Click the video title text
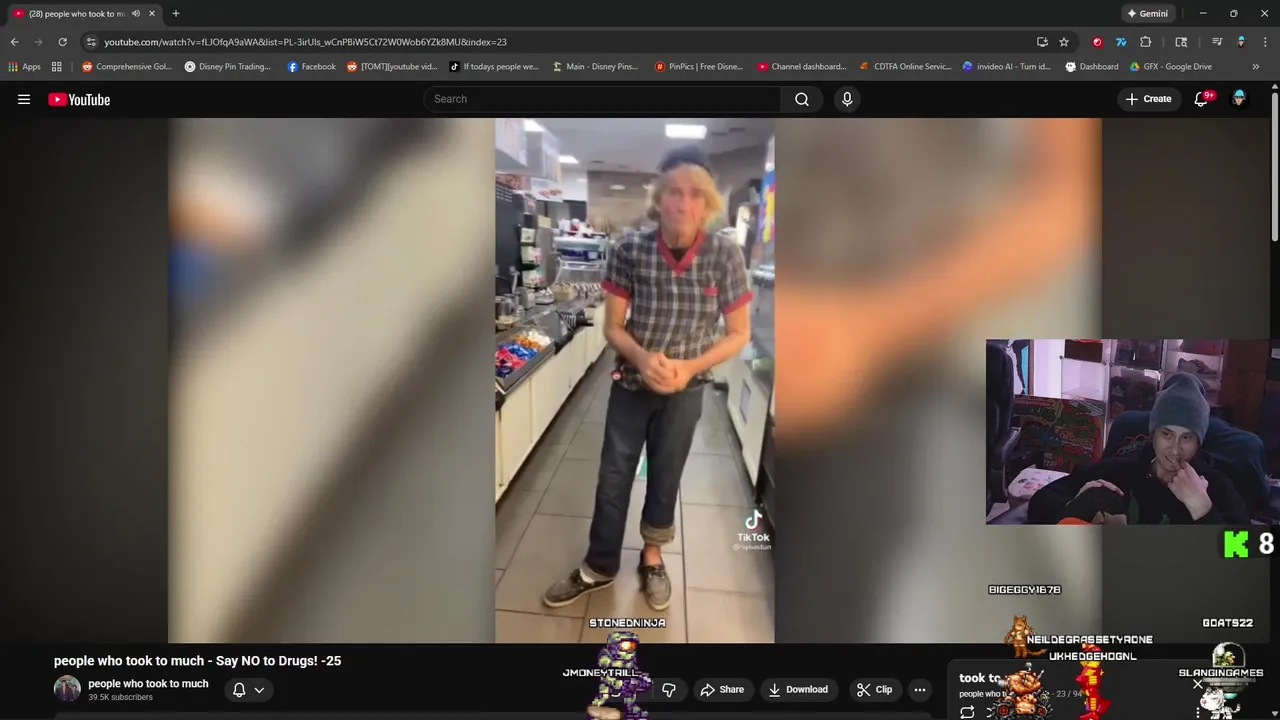The width and height of the screenshot is (1280, 720). point(197,661)
